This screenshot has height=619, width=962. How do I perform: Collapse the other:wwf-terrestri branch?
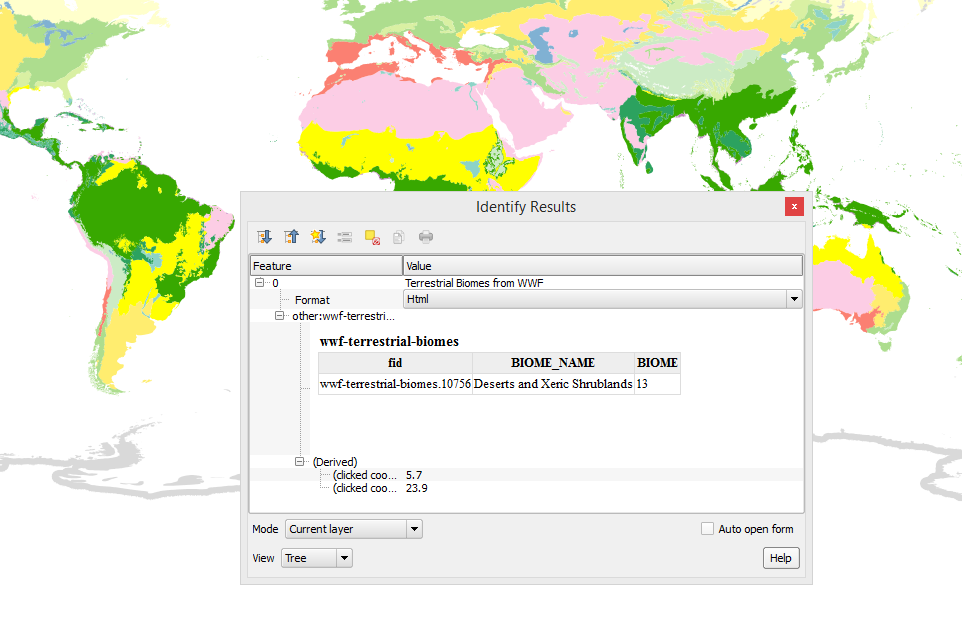click(278, 314)
